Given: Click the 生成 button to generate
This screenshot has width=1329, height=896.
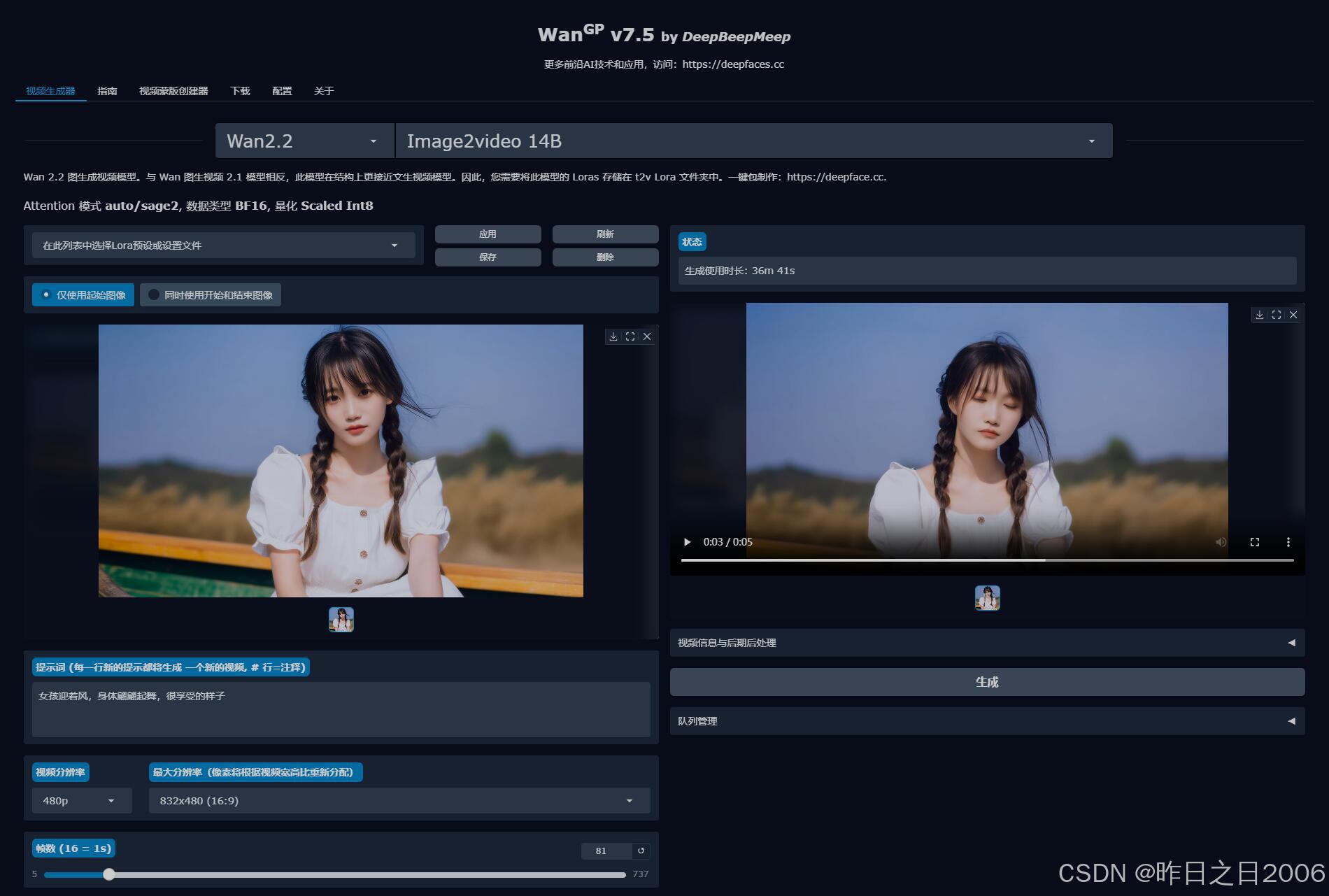Looking at the screenshot, I should (987, 682).
